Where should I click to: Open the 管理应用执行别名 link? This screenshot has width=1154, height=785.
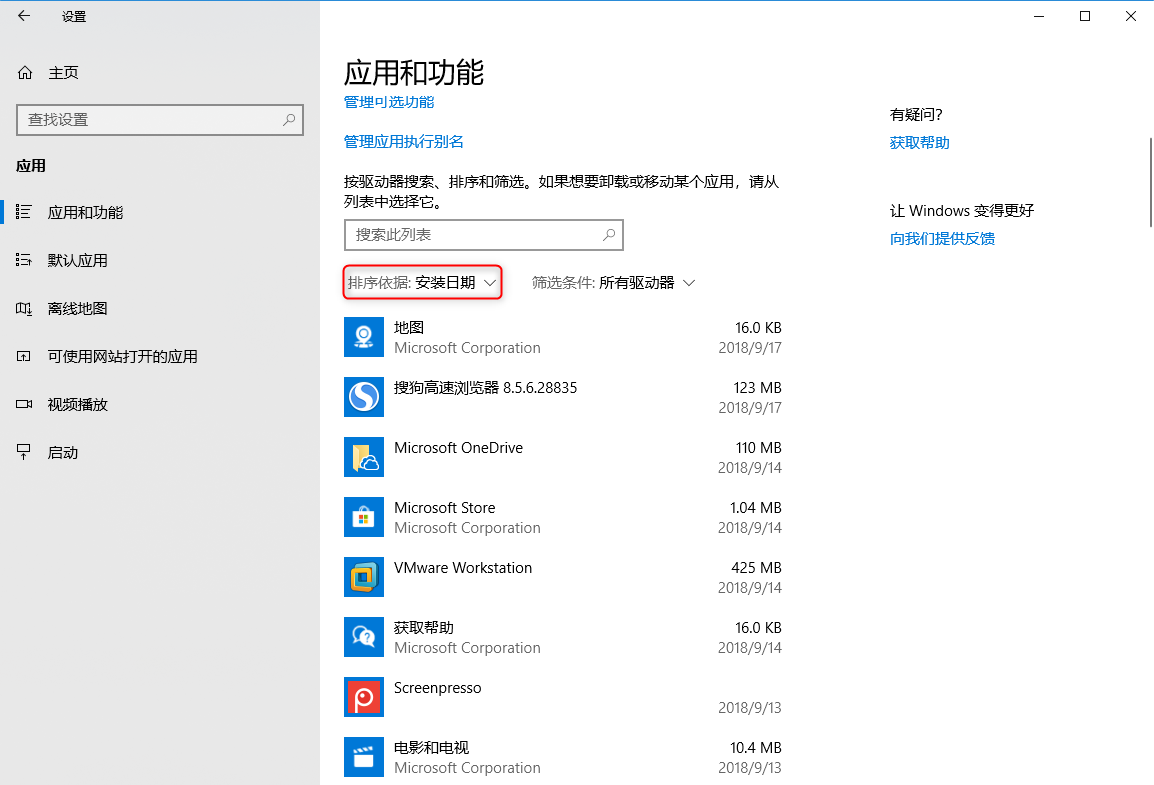tap(403, 141)
